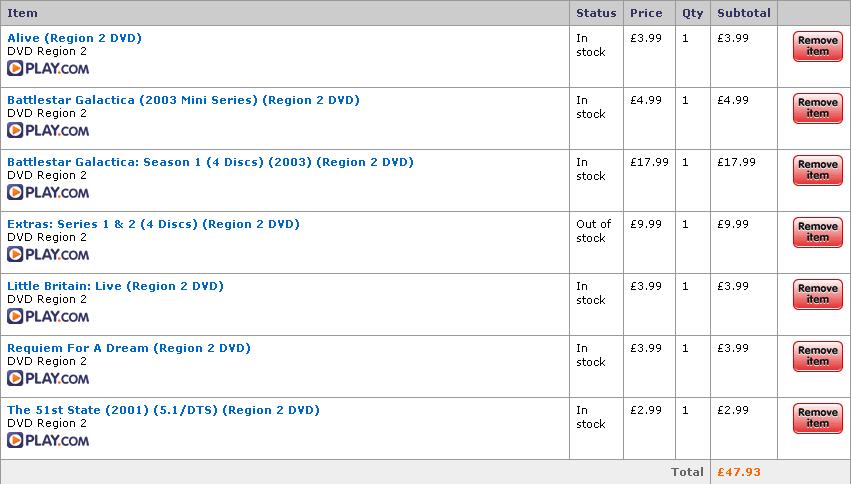Open The 51st State (2001) link
The image size is (851, 484).
163,410
